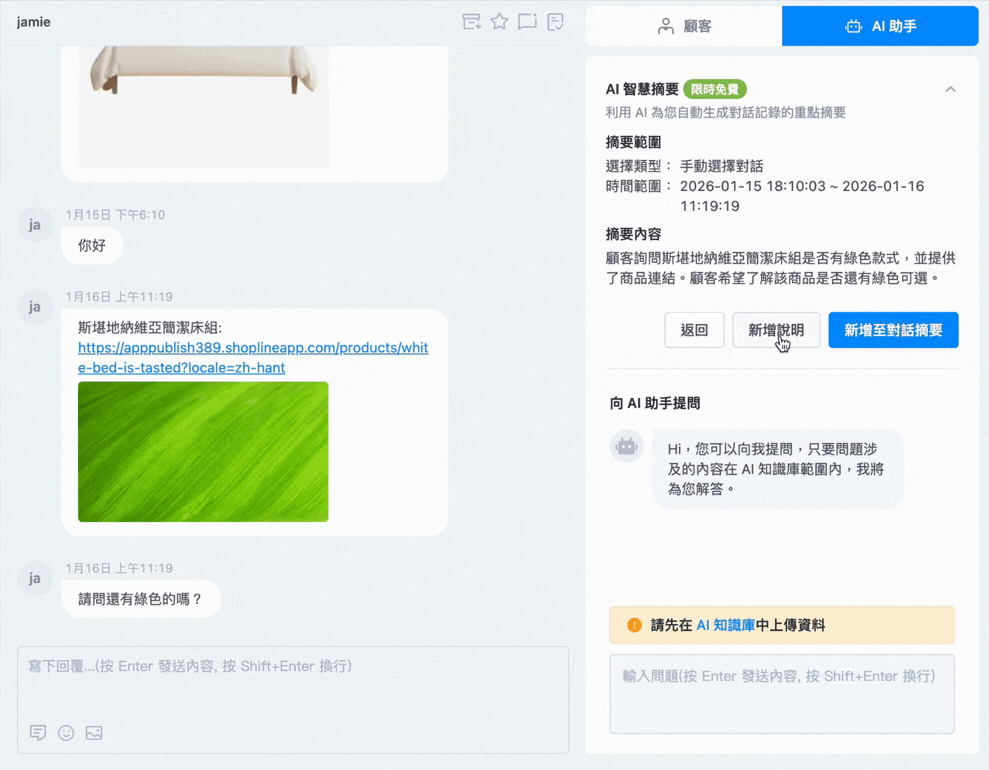
Task: Switch to the AI 助手 tab
Action: pyautogui.click(x=880, y=26)
